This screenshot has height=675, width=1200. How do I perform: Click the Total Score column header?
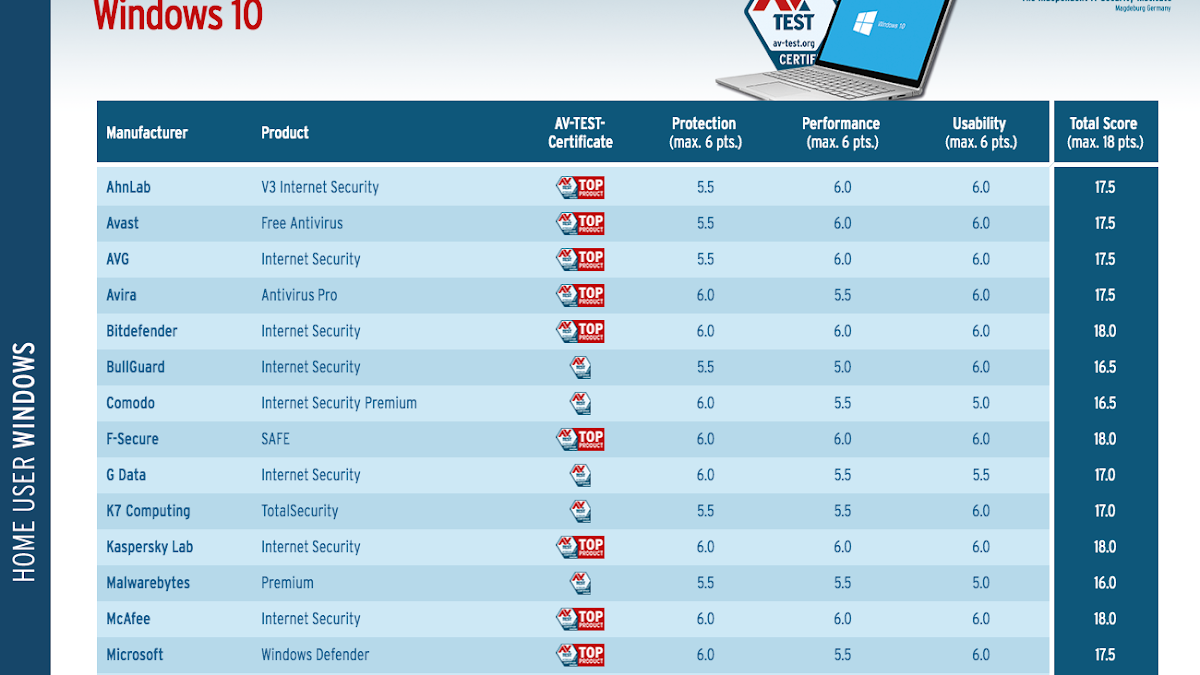[1105, 132]
